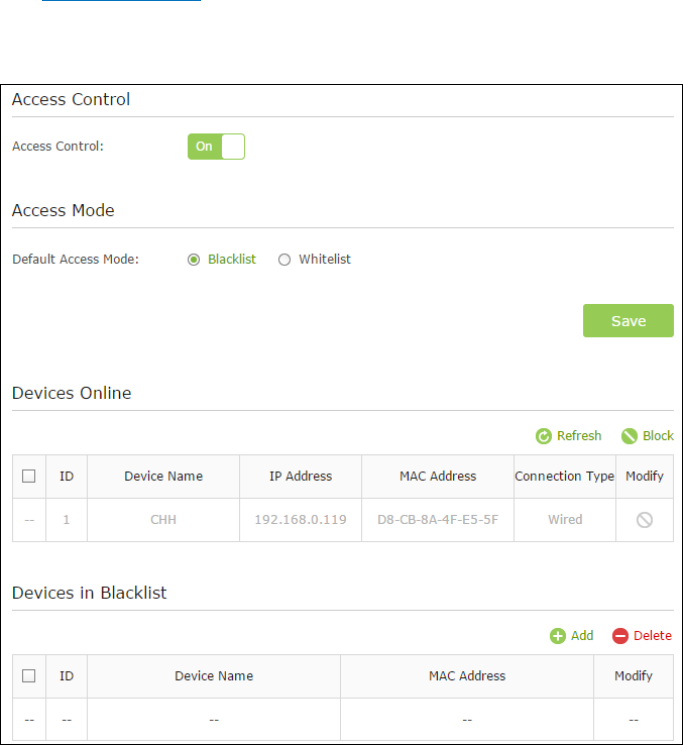Check the select-all box in Devices in Blacklist

pyautogui.click(x=29, y=676)
